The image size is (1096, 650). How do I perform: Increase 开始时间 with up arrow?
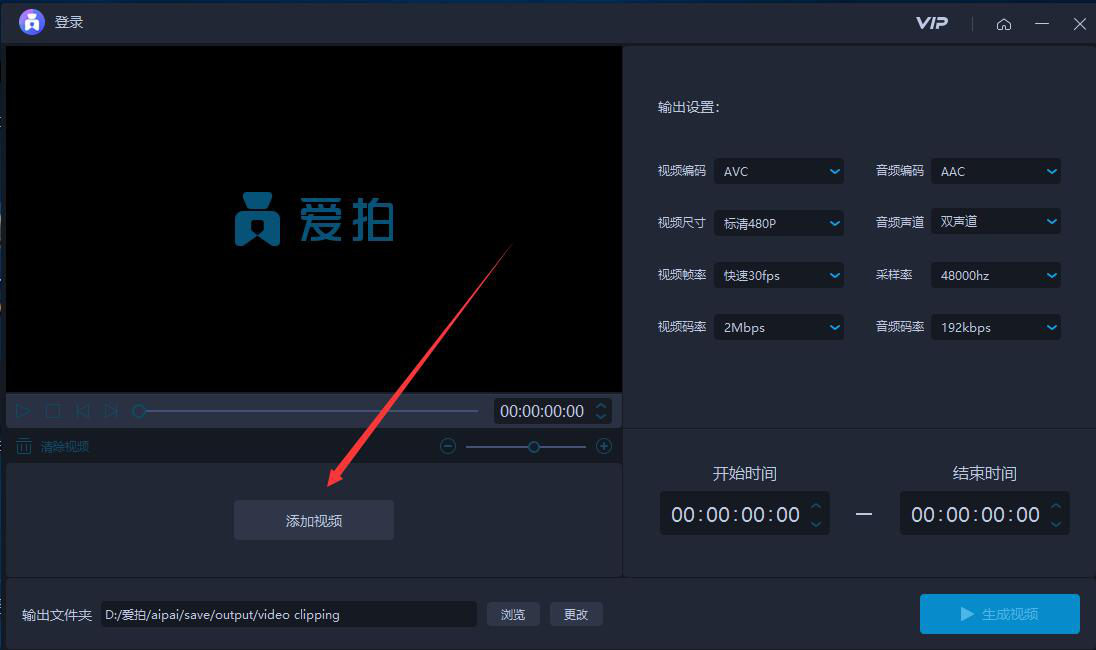pos(816,505)
